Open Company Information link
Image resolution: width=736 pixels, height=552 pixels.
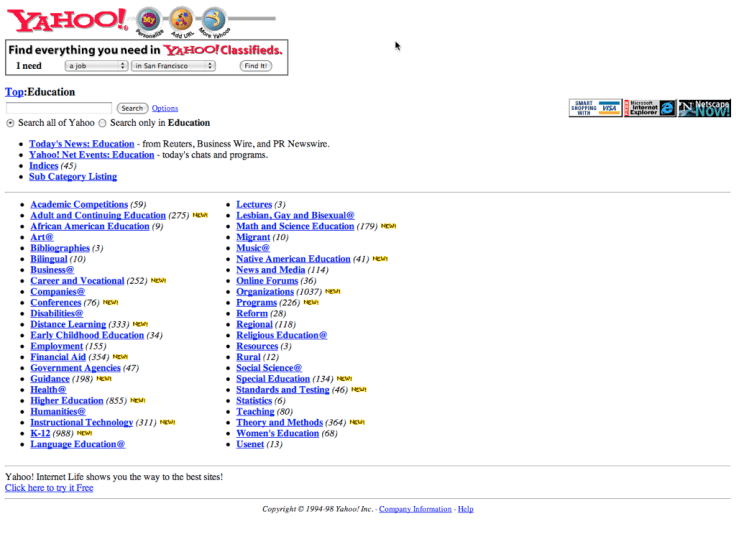coord(415,509)
